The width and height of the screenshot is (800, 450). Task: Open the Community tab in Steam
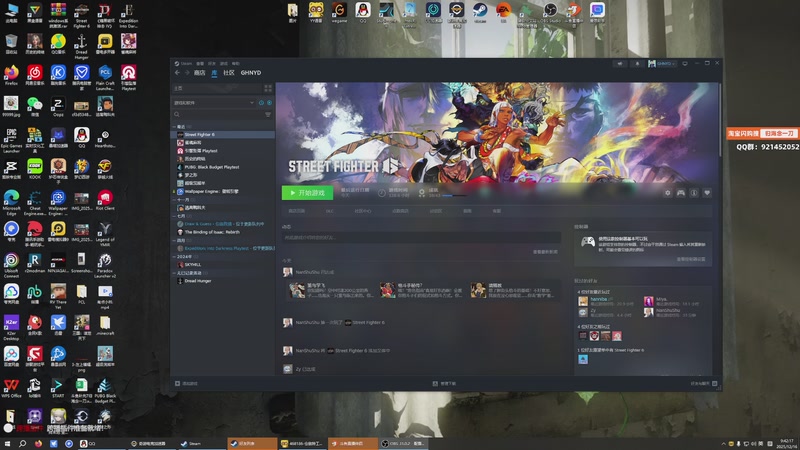pos(229,73)
